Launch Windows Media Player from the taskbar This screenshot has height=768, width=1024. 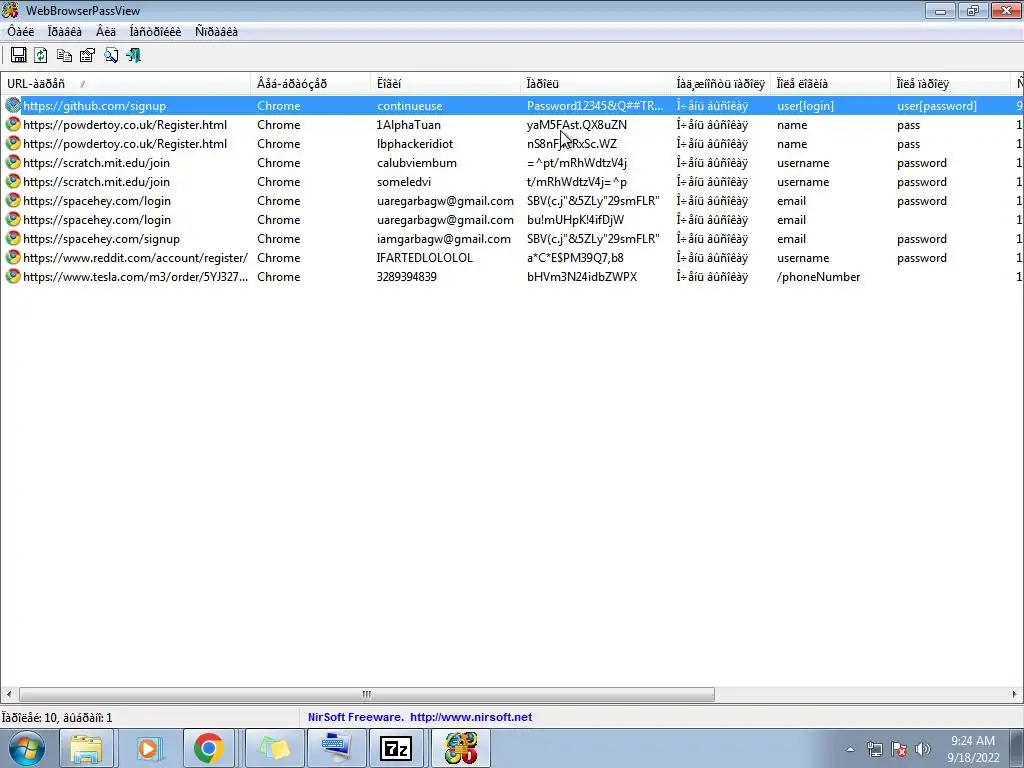[x=148, y=748]
